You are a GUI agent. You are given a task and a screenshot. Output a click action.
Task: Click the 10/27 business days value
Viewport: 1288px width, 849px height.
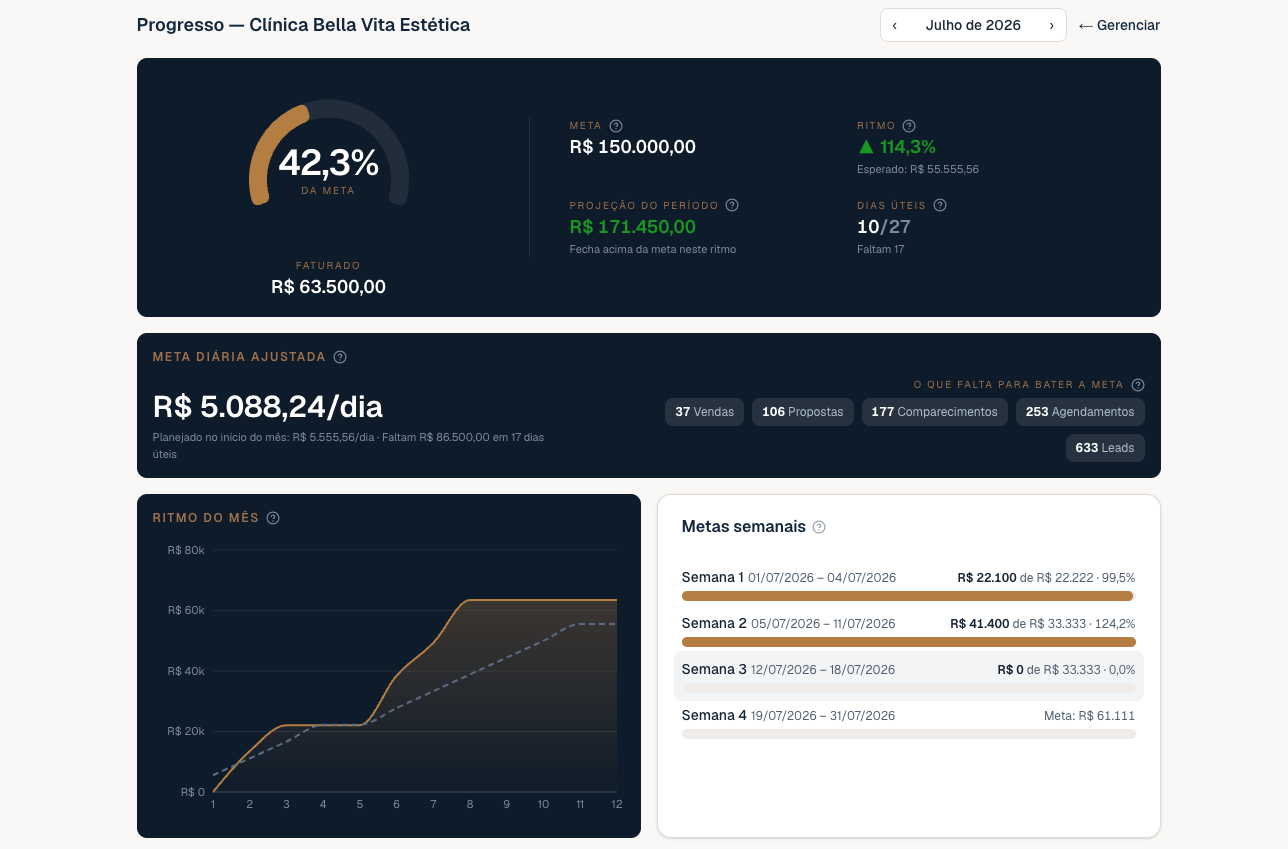884,227
